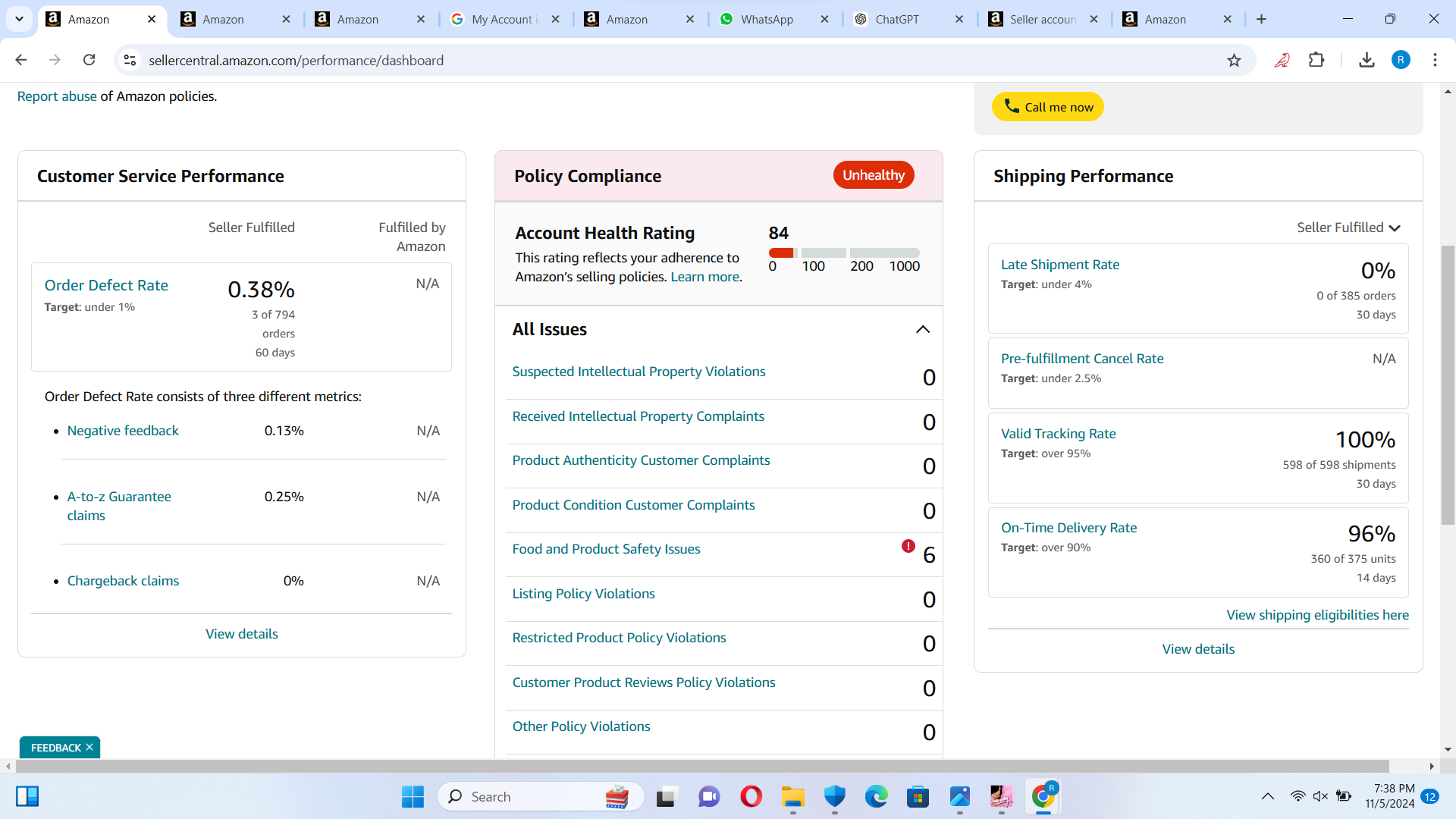Open the Chrome three-dot menu
This screenshot has width=1456, height=819.
click(1435, 60)
